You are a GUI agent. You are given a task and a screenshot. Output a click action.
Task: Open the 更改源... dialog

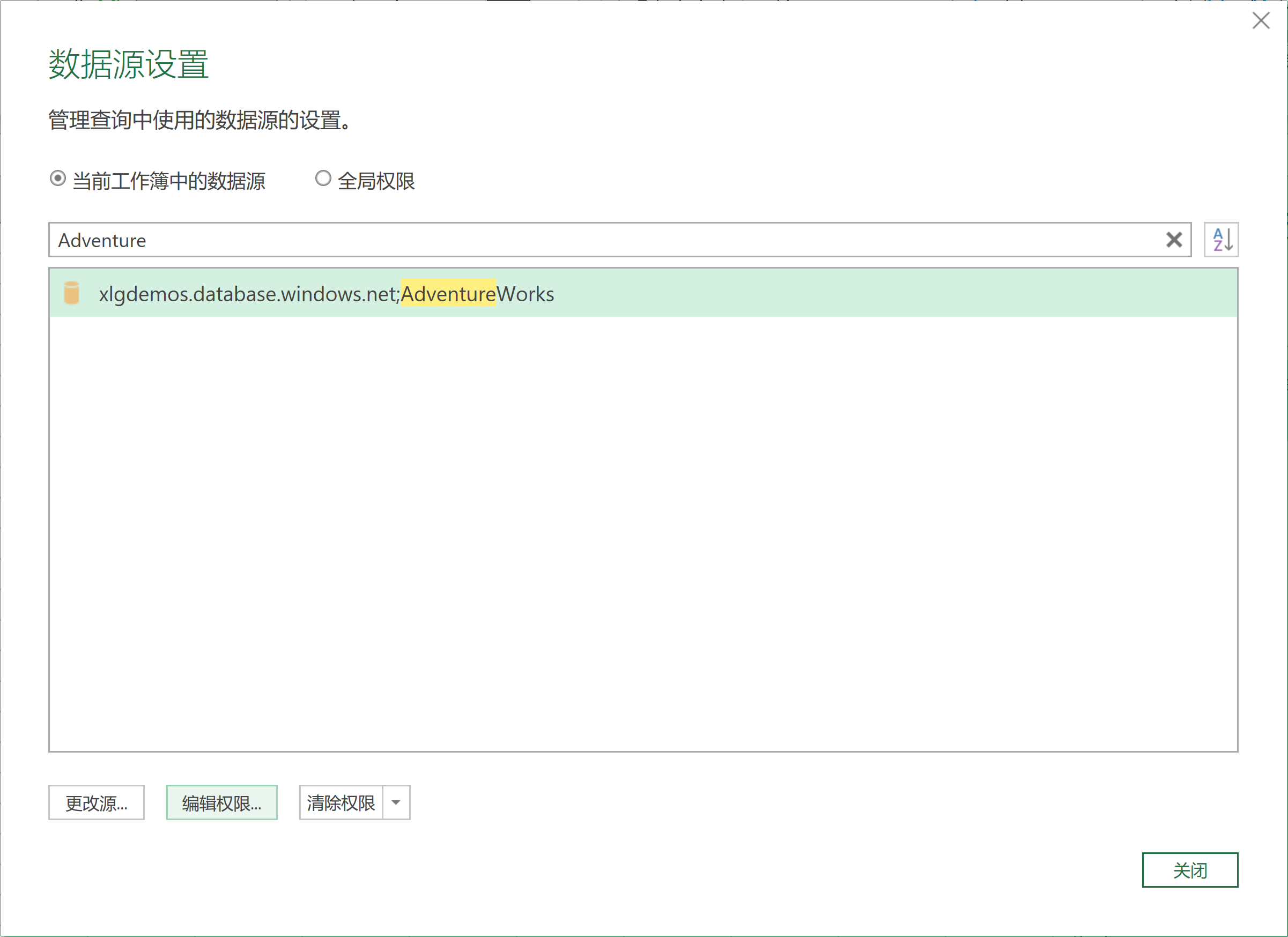(97, 802)
